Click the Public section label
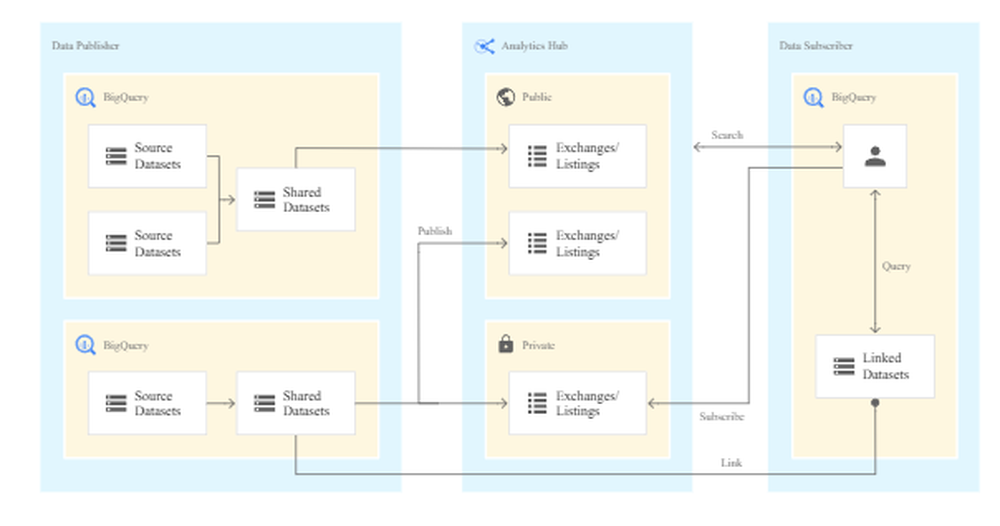 click(x=537, y=97)
